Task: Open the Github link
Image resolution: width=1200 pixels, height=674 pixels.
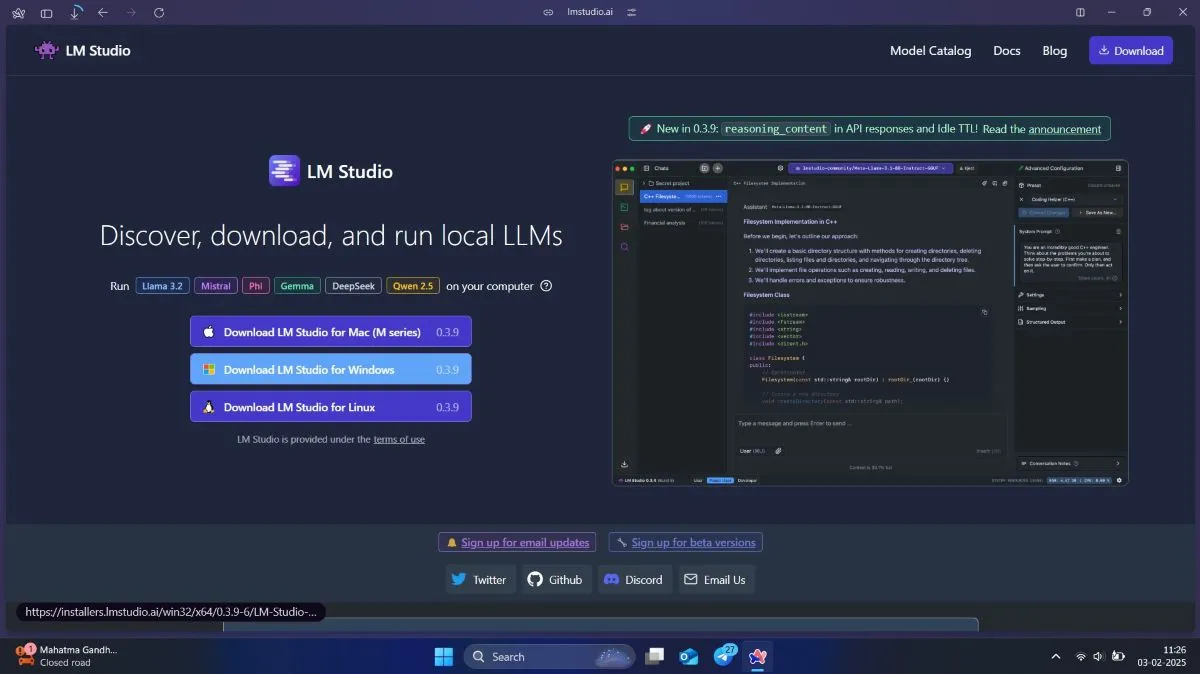Action: pyautogui.click(x=555, y=579)
